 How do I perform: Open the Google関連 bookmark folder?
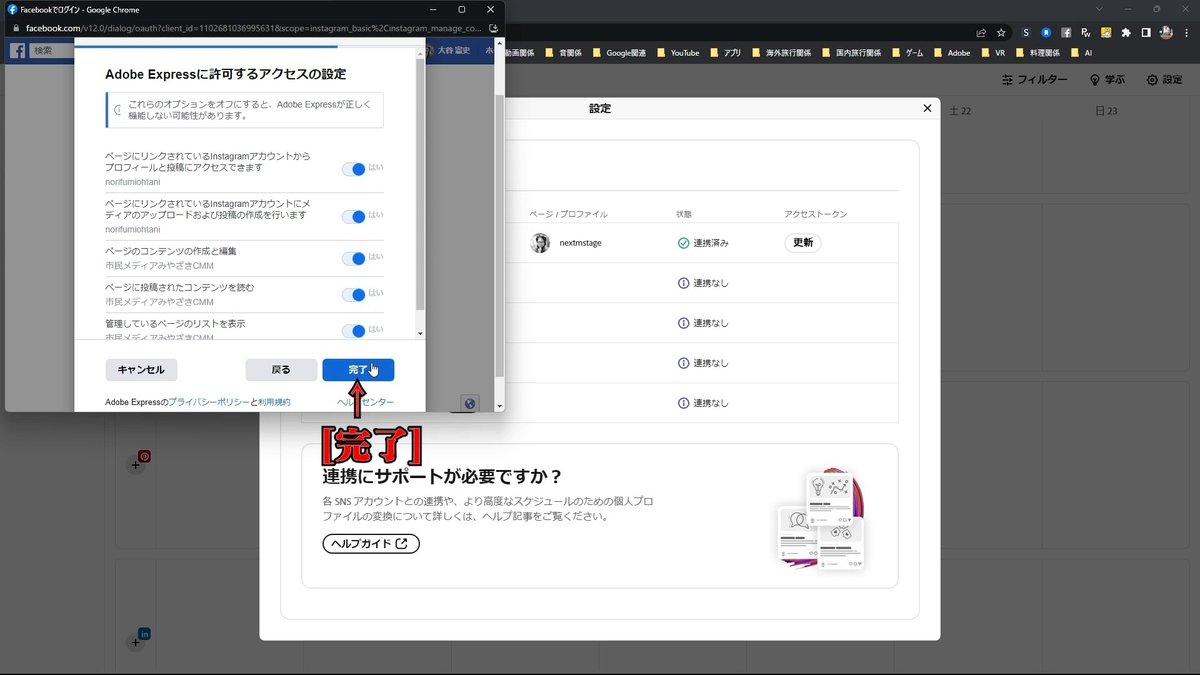619,53
